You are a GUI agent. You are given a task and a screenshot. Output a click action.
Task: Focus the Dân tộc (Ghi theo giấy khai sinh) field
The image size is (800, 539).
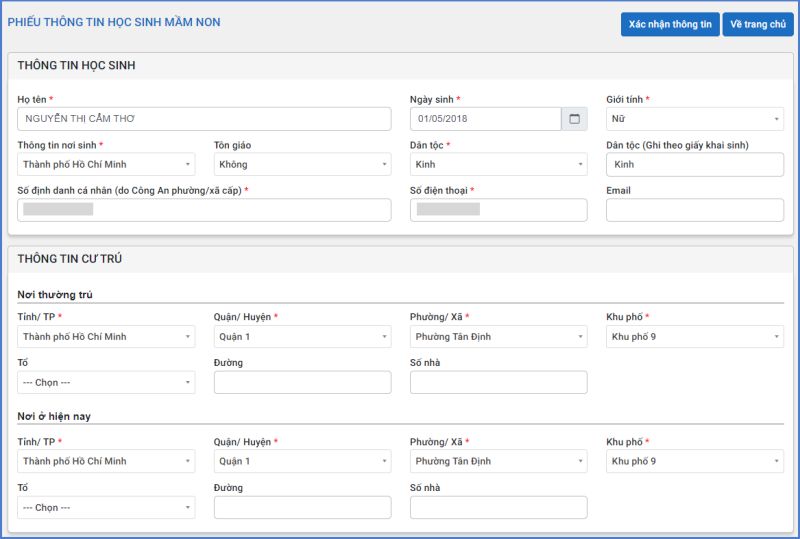coord(694,165)
